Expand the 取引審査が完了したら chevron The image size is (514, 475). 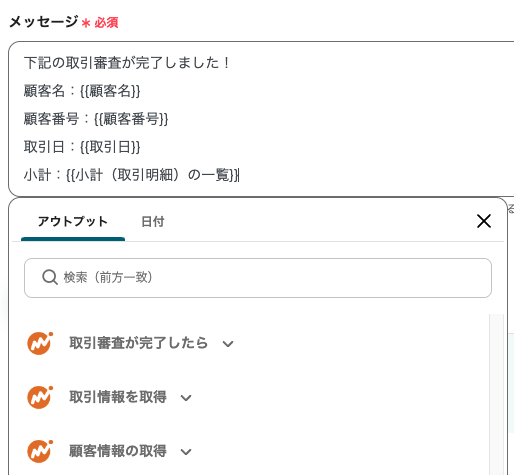(228, 344)
